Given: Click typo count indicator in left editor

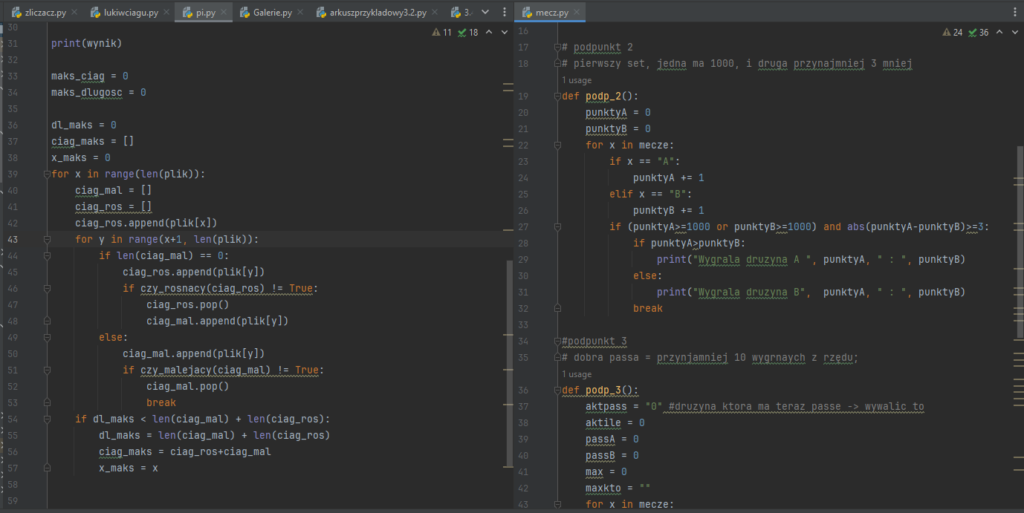Looking at the screenshot, I should 467,33.
